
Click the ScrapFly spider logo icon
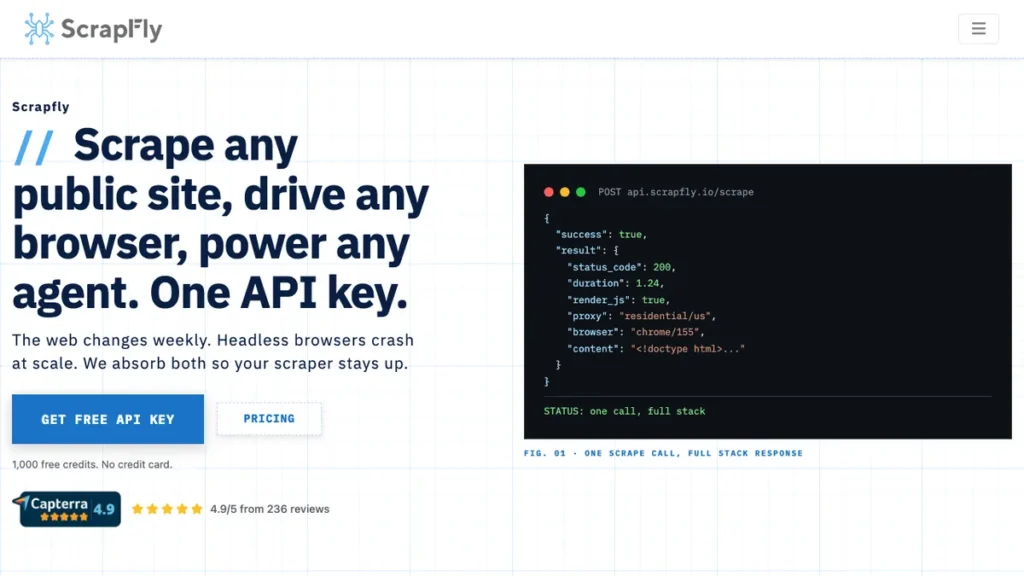point(39,29)
